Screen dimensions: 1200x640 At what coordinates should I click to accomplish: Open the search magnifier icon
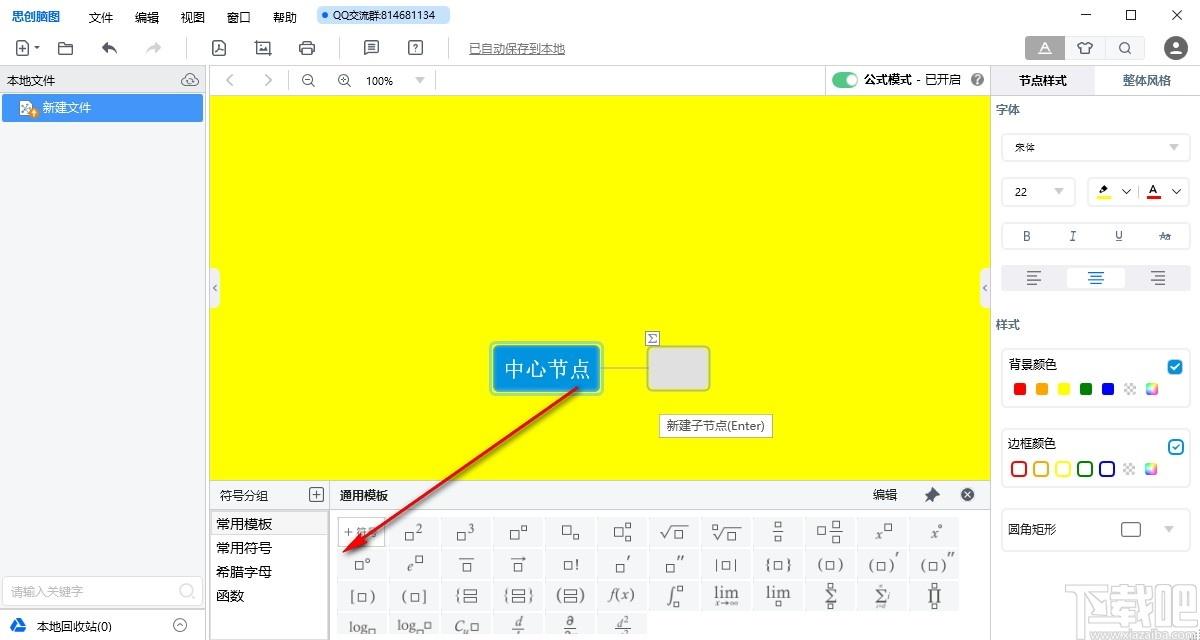[x=1125, y=48]
